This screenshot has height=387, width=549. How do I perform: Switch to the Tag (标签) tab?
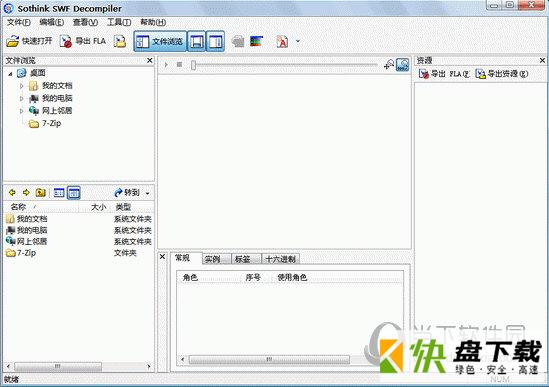click(246, 259)
